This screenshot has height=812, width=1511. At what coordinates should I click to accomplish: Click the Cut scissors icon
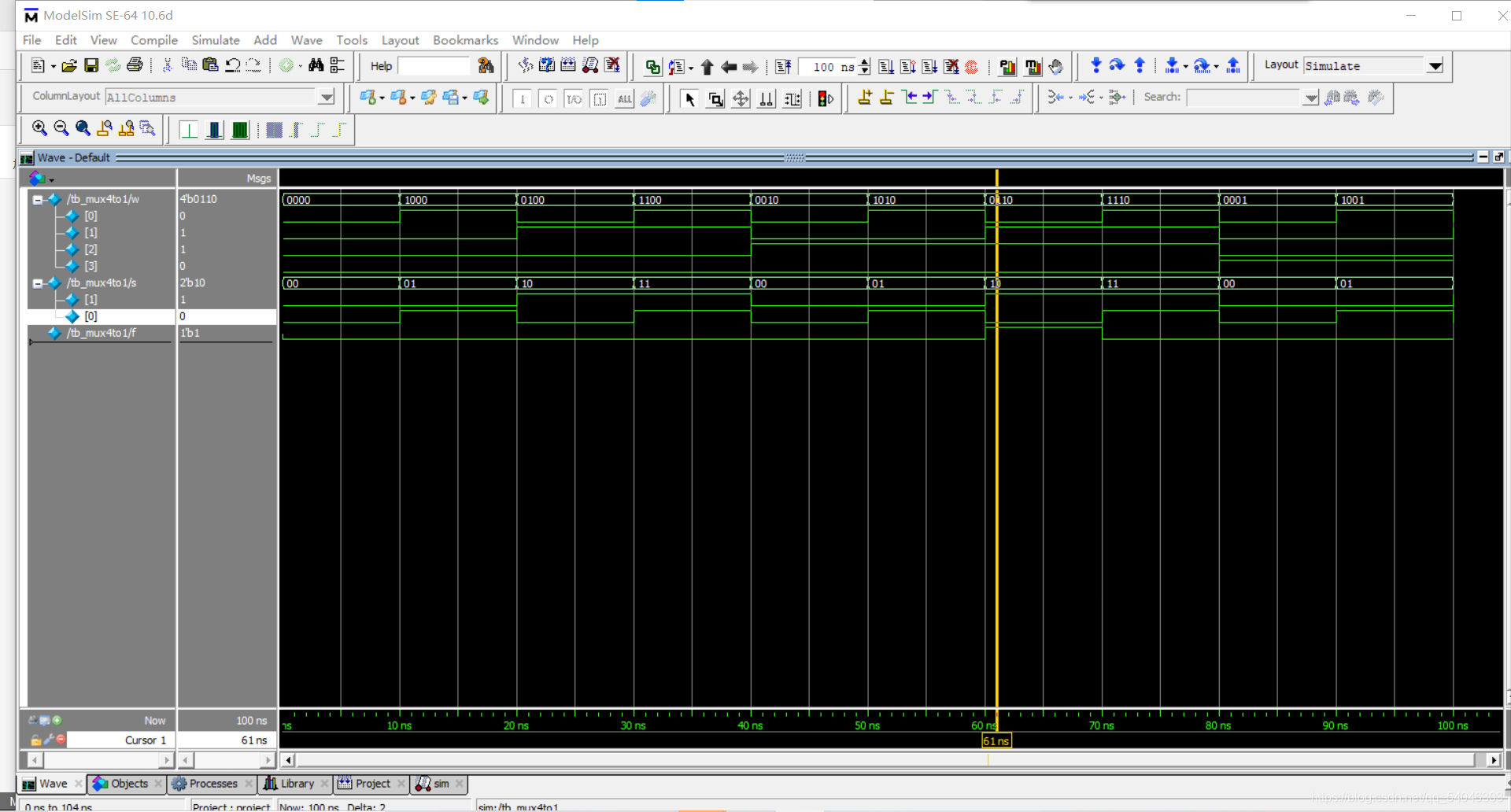[x=168, y=65]
